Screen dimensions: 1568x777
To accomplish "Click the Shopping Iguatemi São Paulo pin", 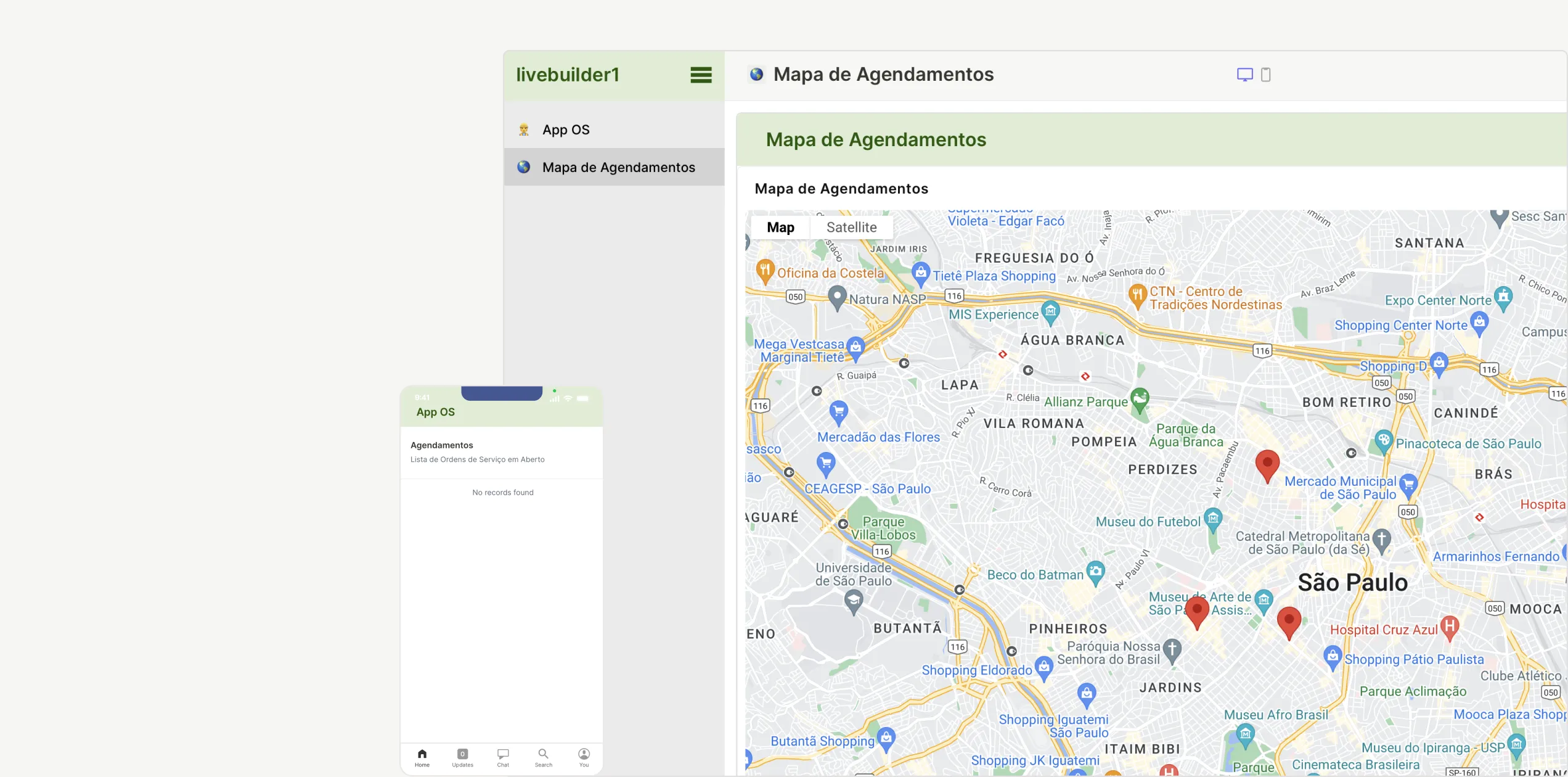I will pyautogui.click(x=1087, y=695).
